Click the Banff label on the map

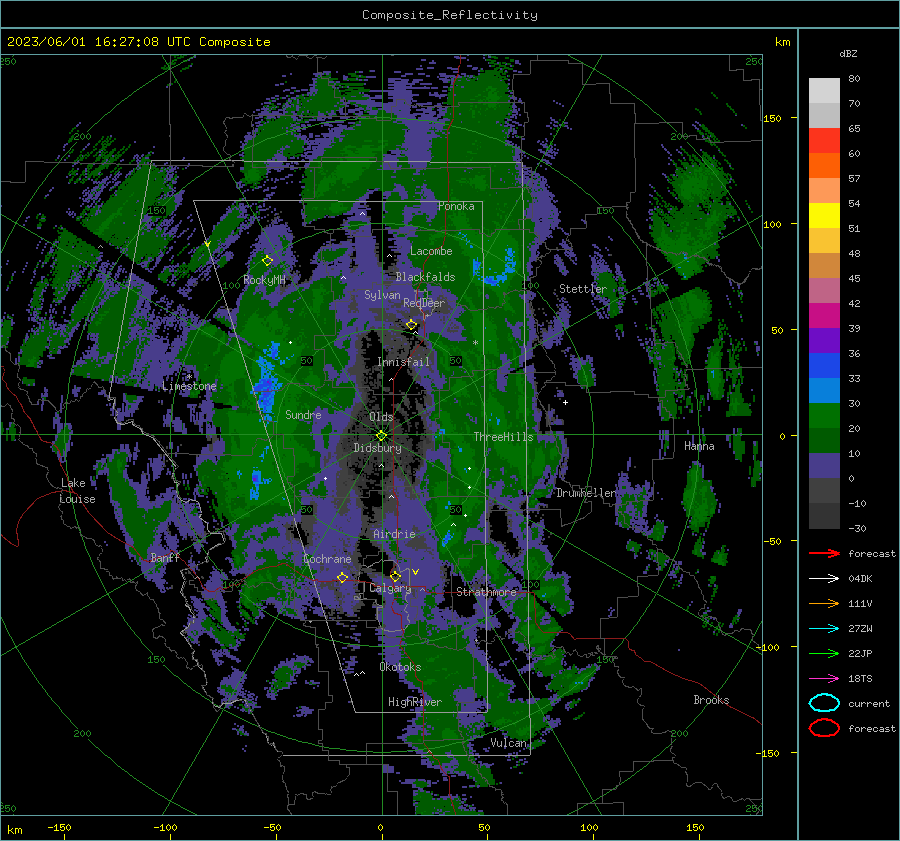[x=165, y=557]
